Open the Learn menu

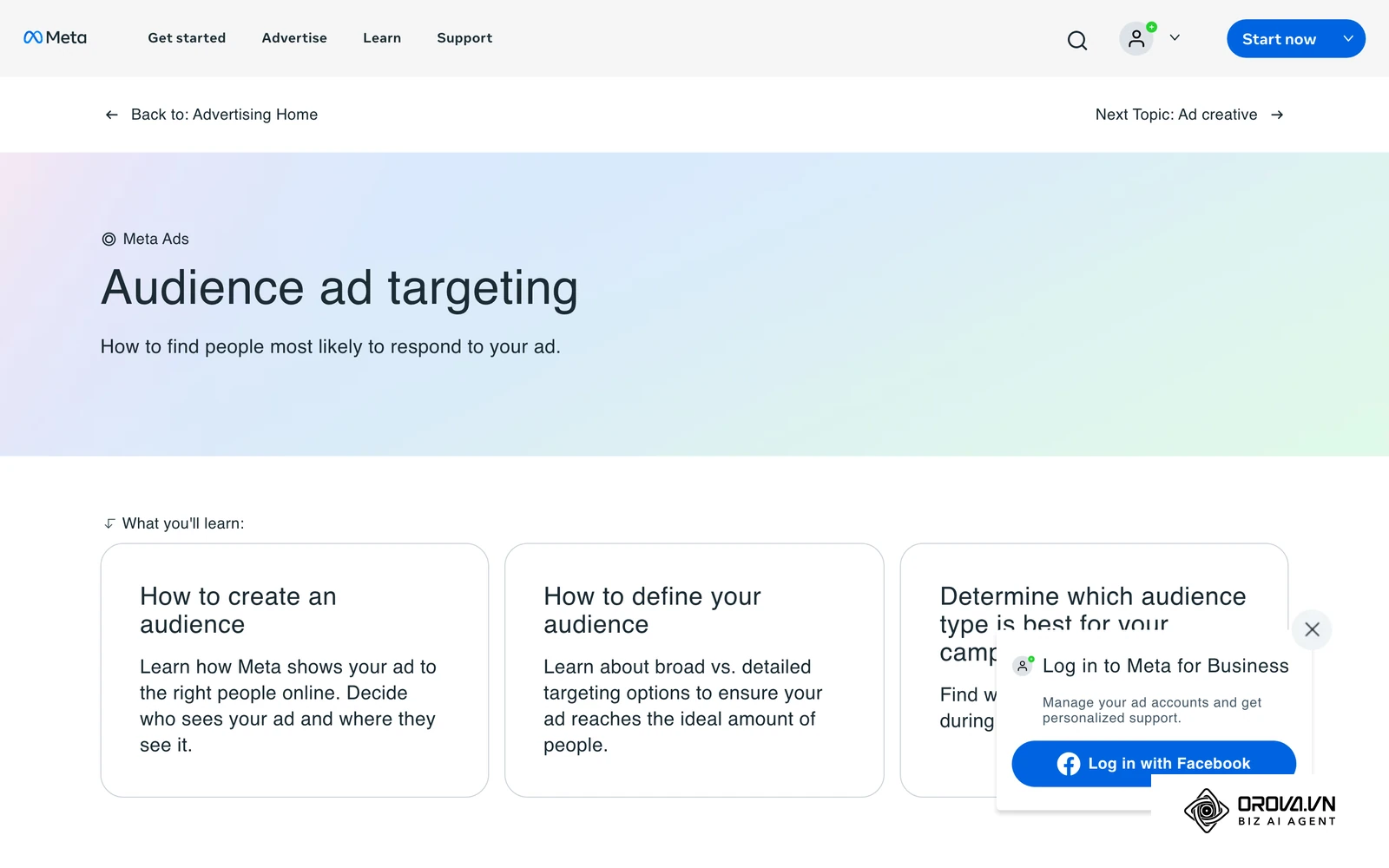[382, 37]
